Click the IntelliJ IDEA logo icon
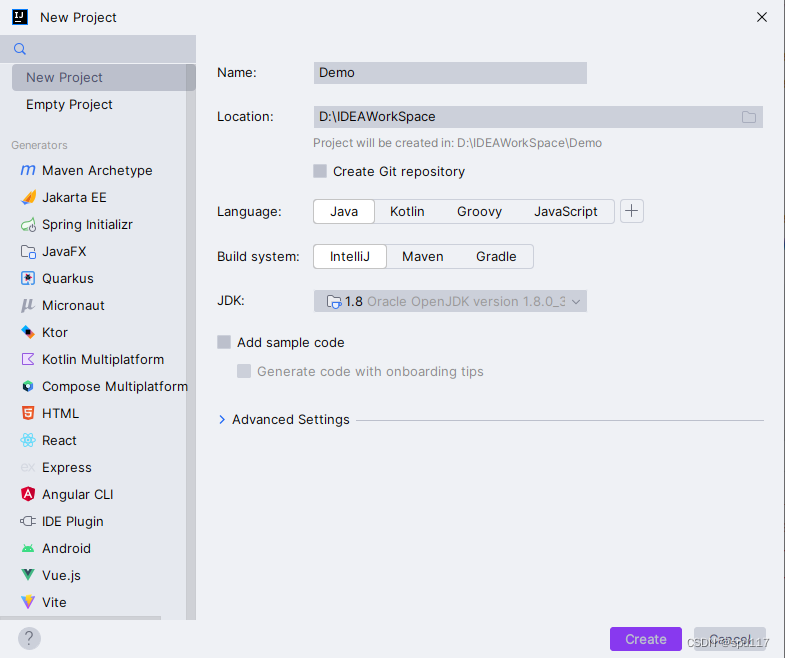 pyautogui.click(x=20, y=17)
